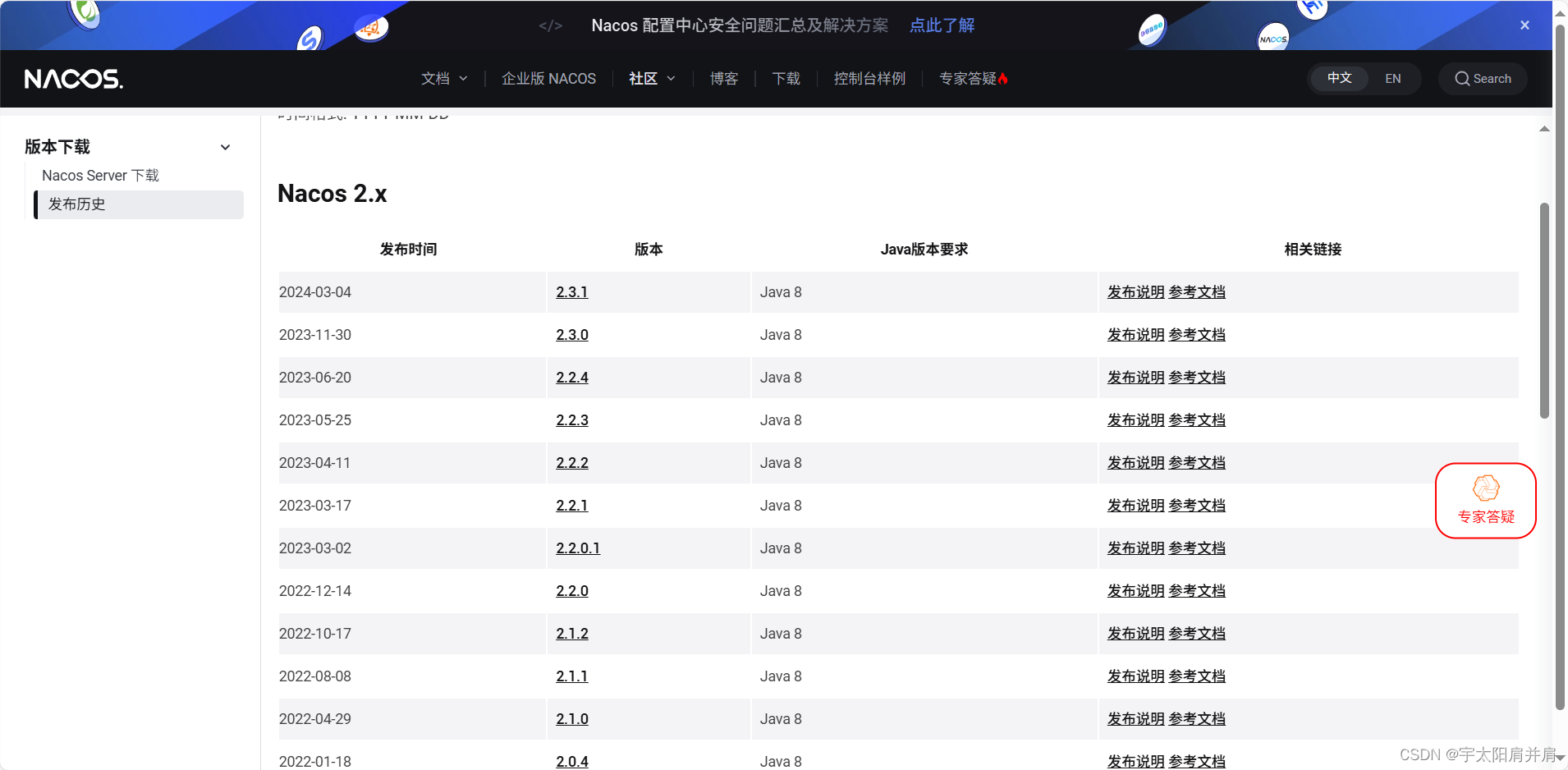Viewport: 1568px width, 770px height.
Task: Switch language to EN
Action: [1392, 79]
